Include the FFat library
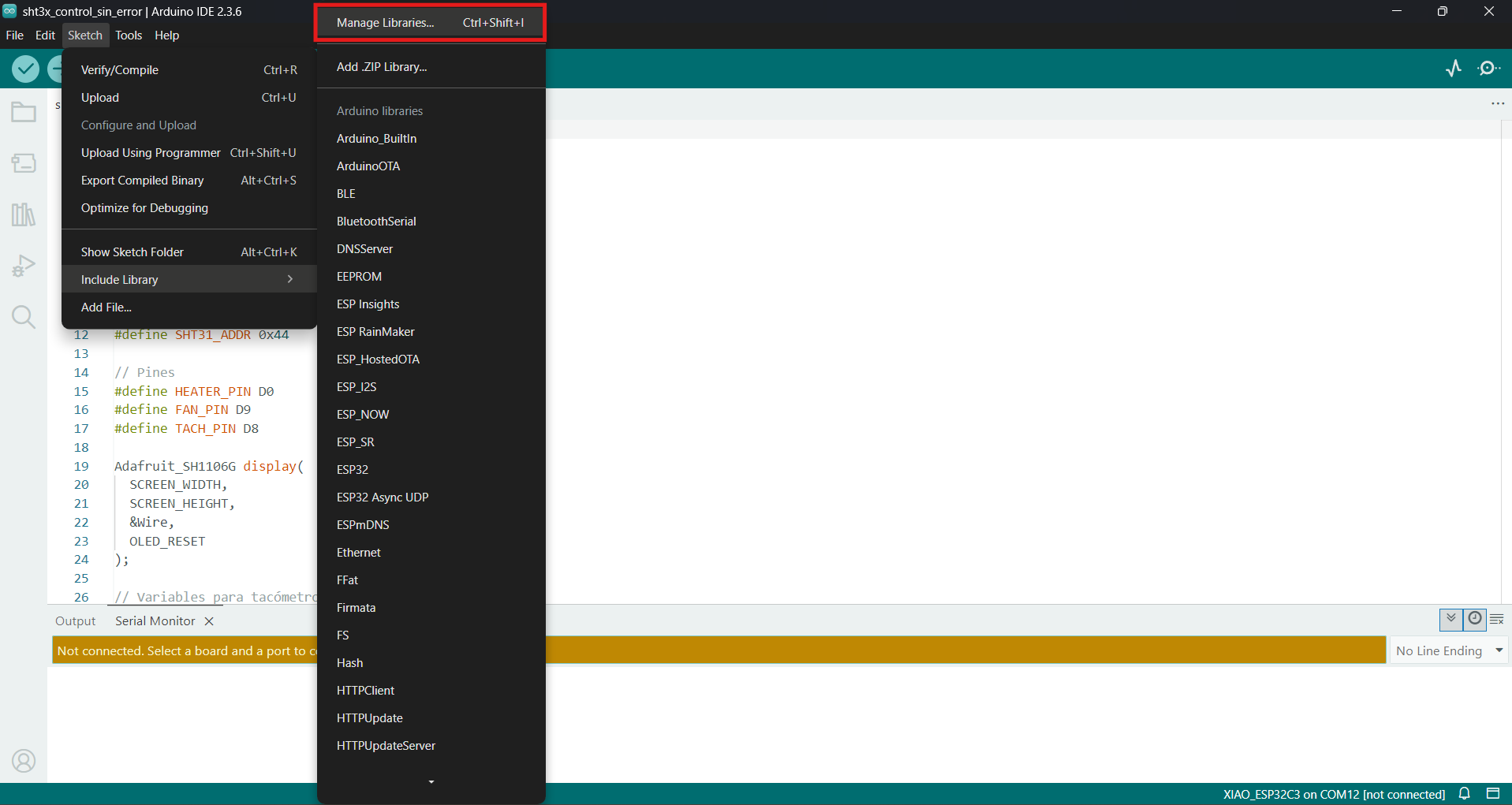The image size is (1512, 805). (431, 580)
